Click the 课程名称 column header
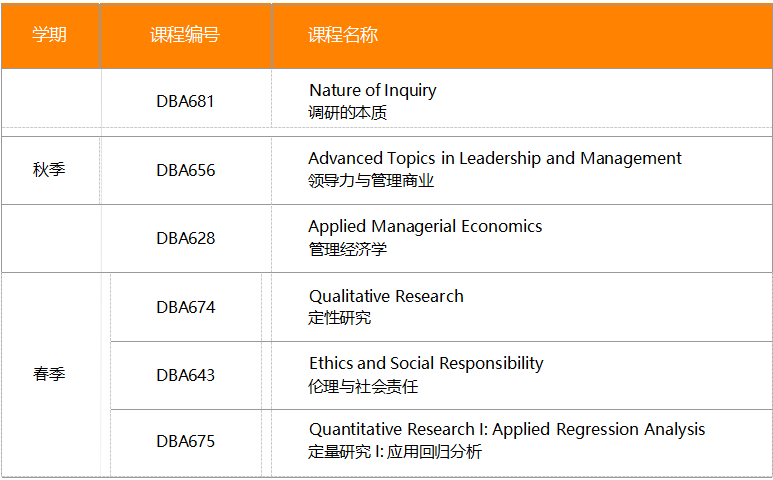773x480 pixels. (343, 35)
